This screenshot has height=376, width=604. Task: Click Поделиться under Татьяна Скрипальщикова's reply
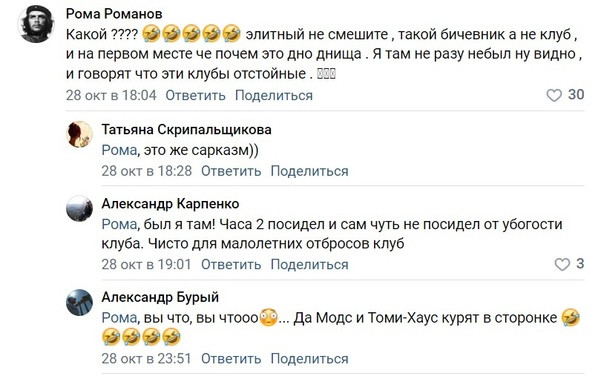309,171
